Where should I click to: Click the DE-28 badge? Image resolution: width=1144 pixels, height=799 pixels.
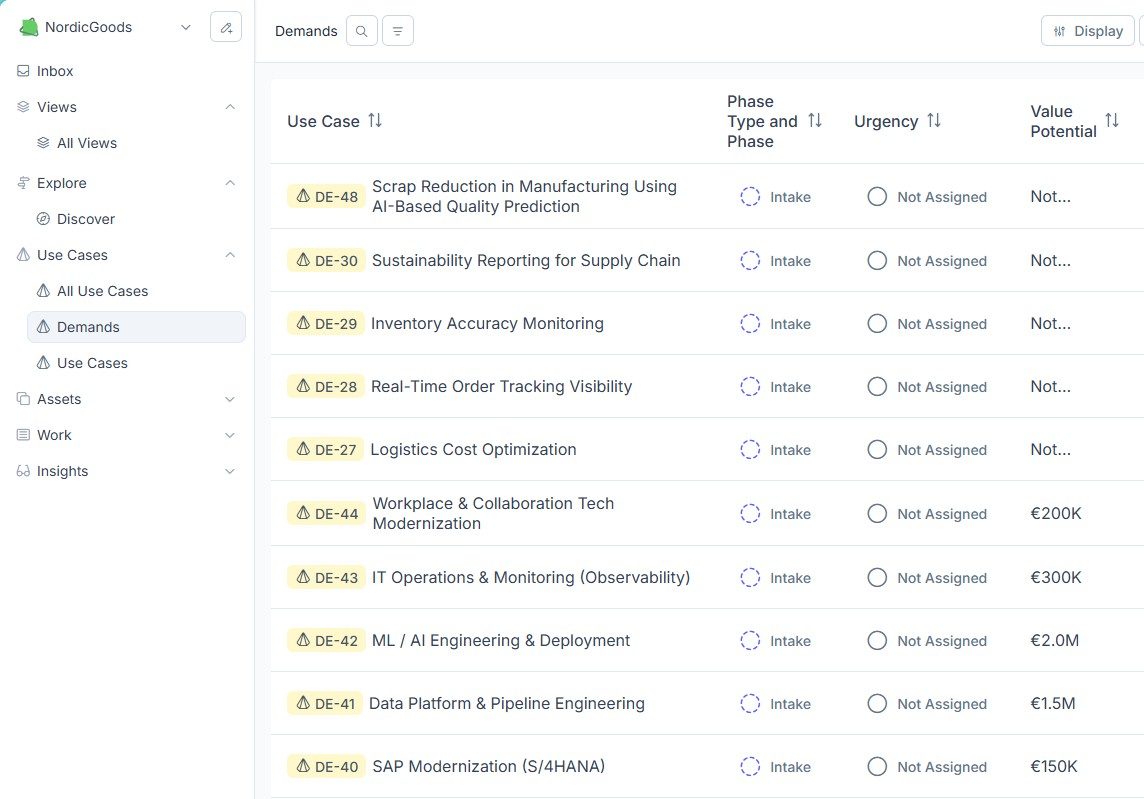pos(325,386)
